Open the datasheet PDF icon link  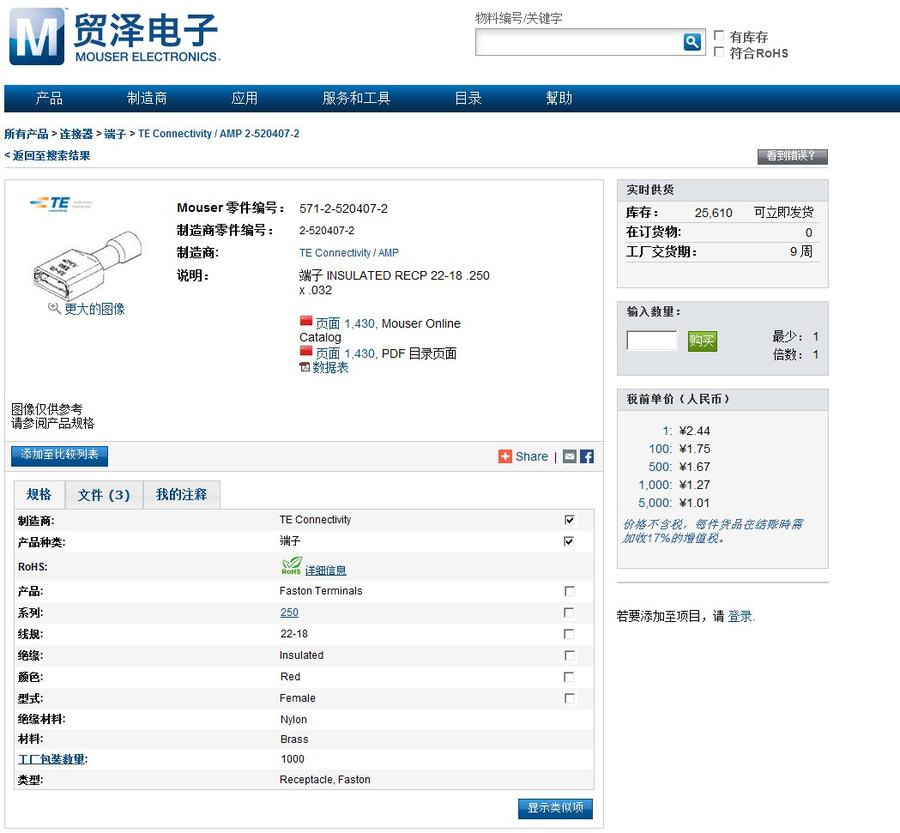306,368
